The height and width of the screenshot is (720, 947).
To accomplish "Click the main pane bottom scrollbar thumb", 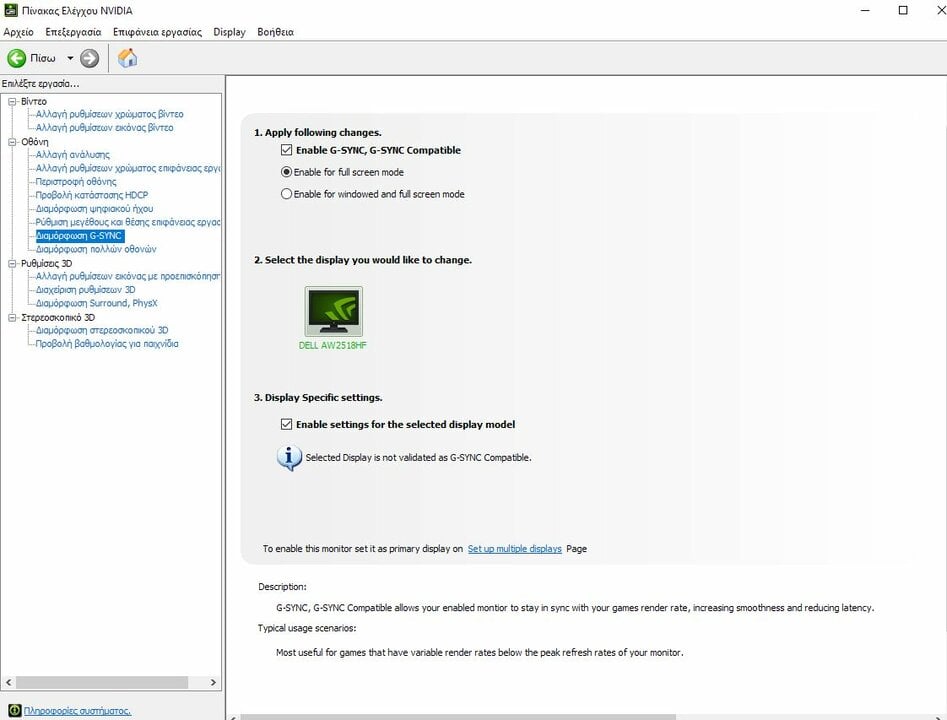I will tap(458, 717).
